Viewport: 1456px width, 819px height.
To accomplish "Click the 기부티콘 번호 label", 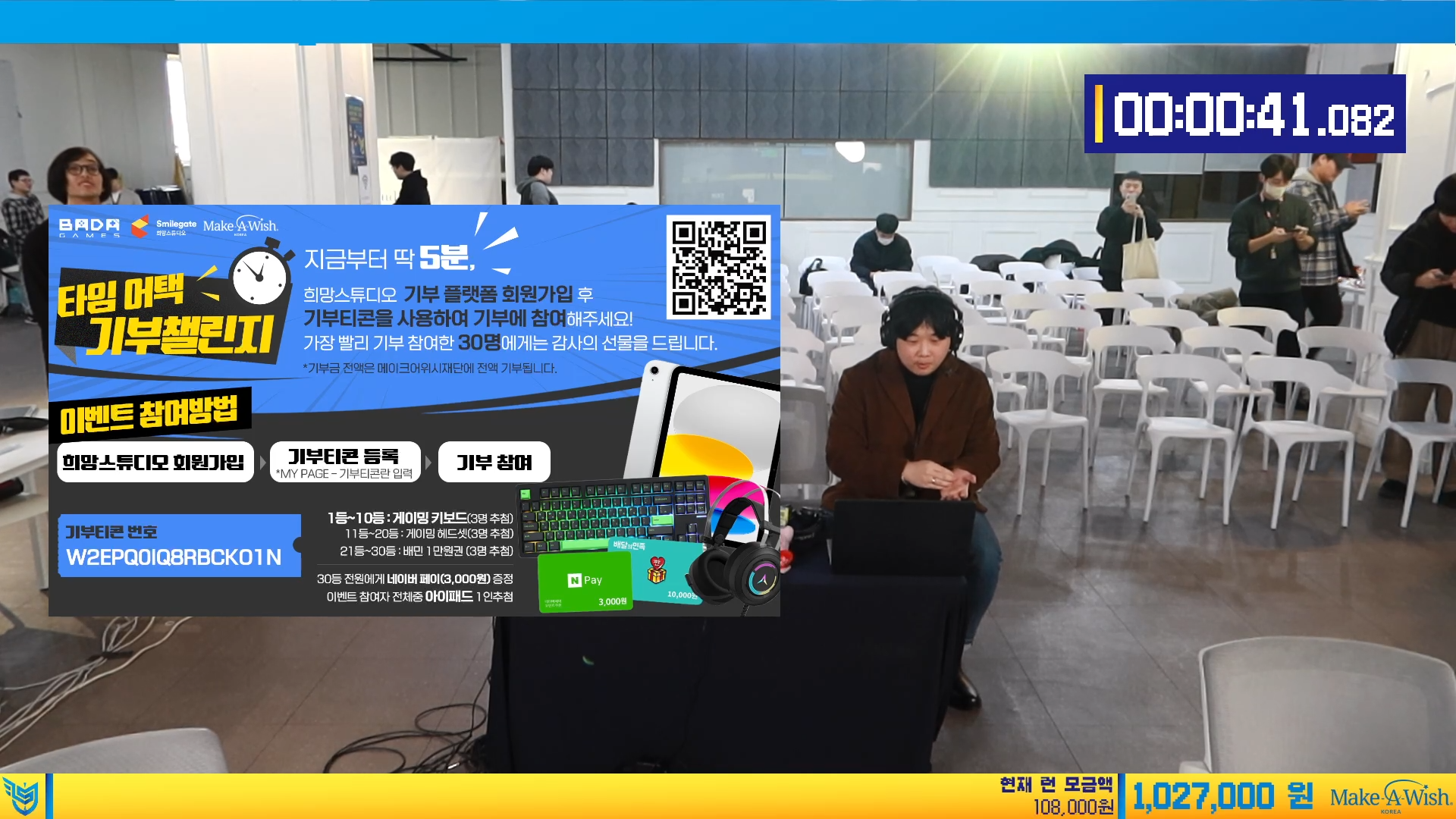I will 111,532.
